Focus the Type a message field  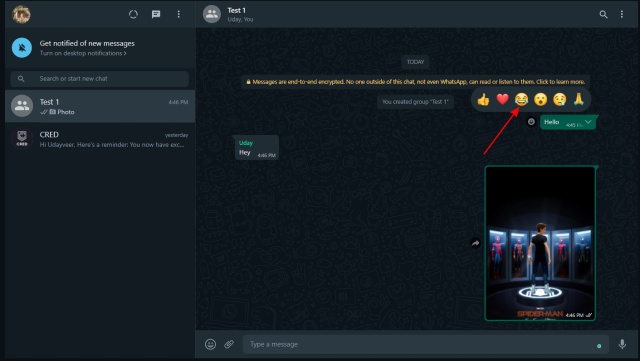426,344
